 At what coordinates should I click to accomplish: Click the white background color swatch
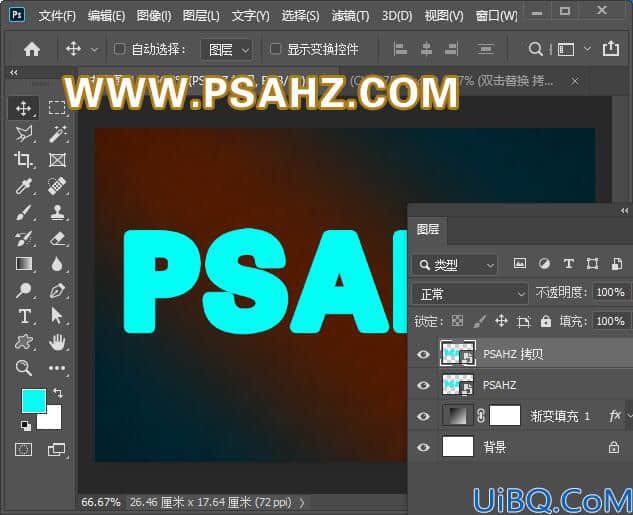[53, 421]
